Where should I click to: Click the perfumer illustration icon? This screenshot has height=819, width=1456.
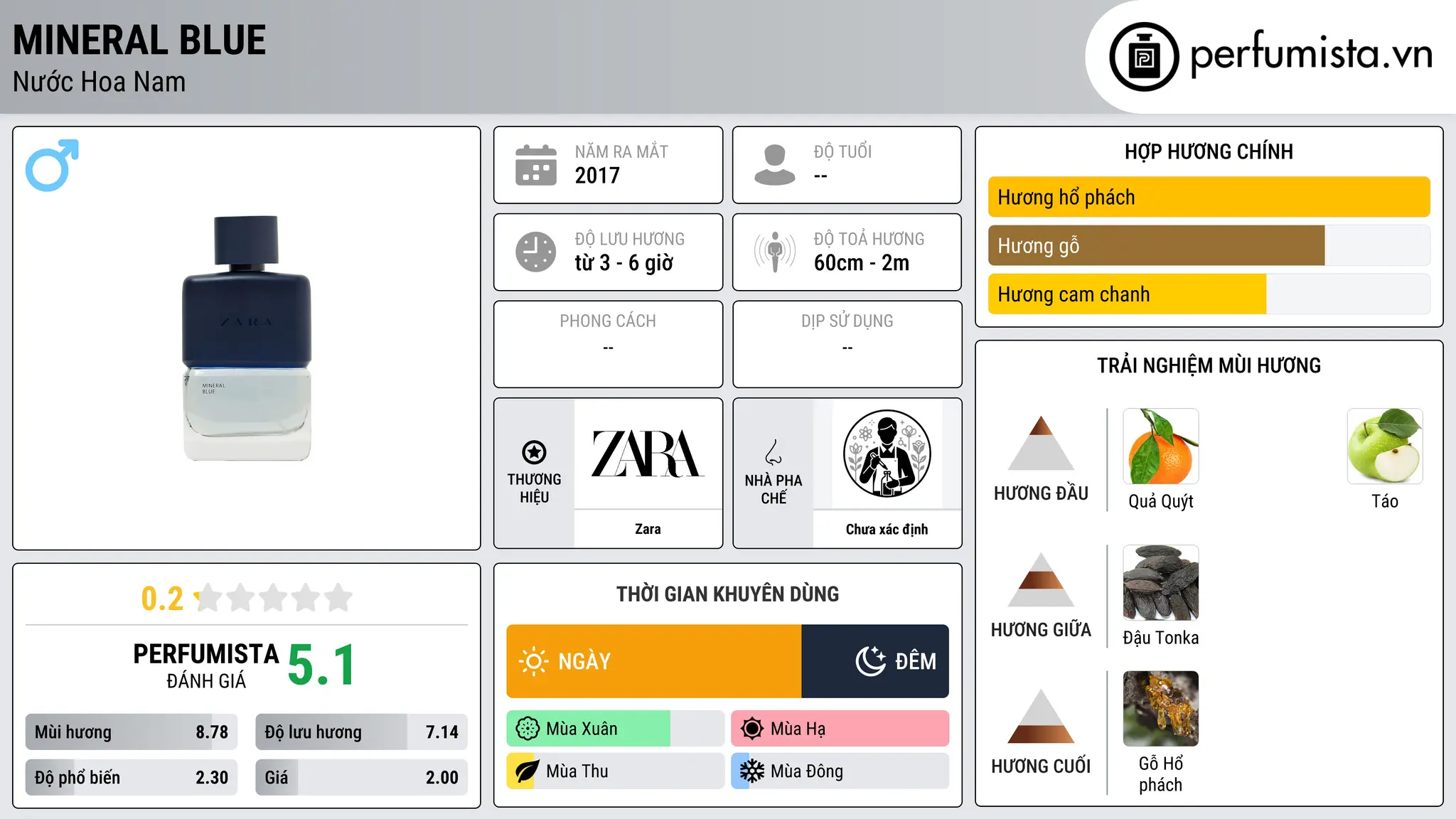point(887,454)
